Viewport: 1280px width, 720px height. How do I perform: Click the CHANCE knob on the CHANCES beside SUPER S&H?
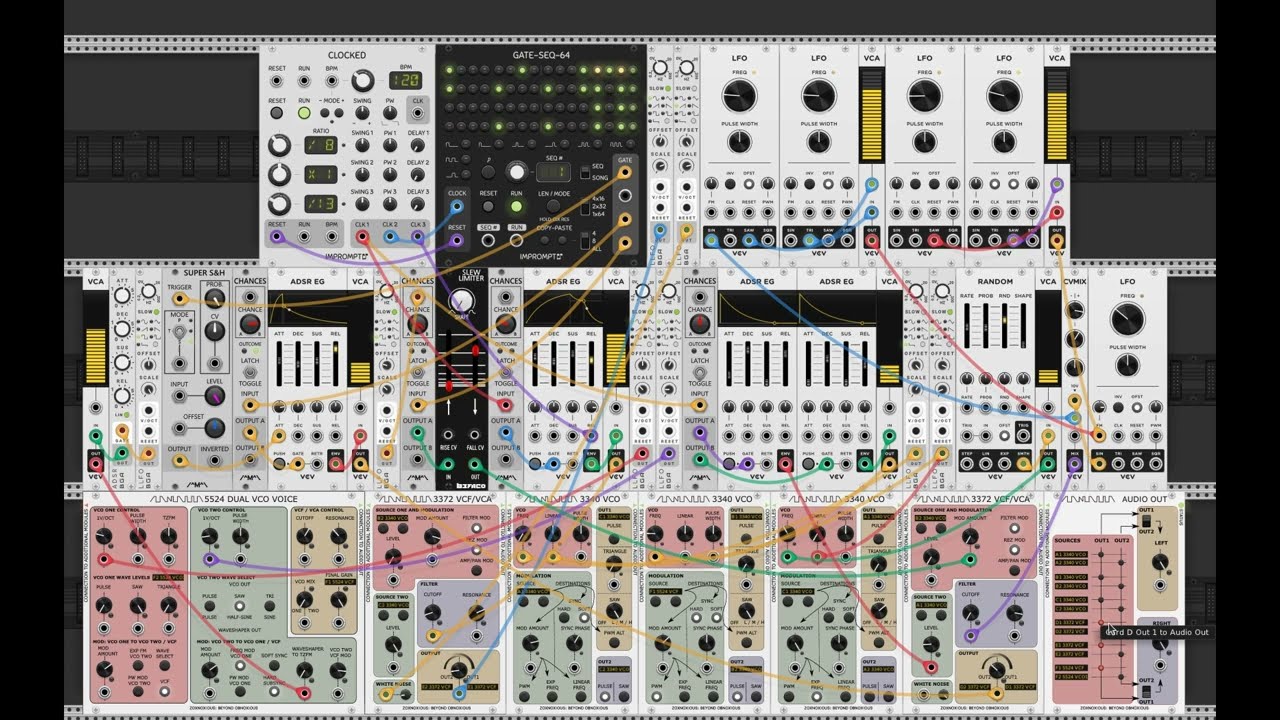(249, 324)
